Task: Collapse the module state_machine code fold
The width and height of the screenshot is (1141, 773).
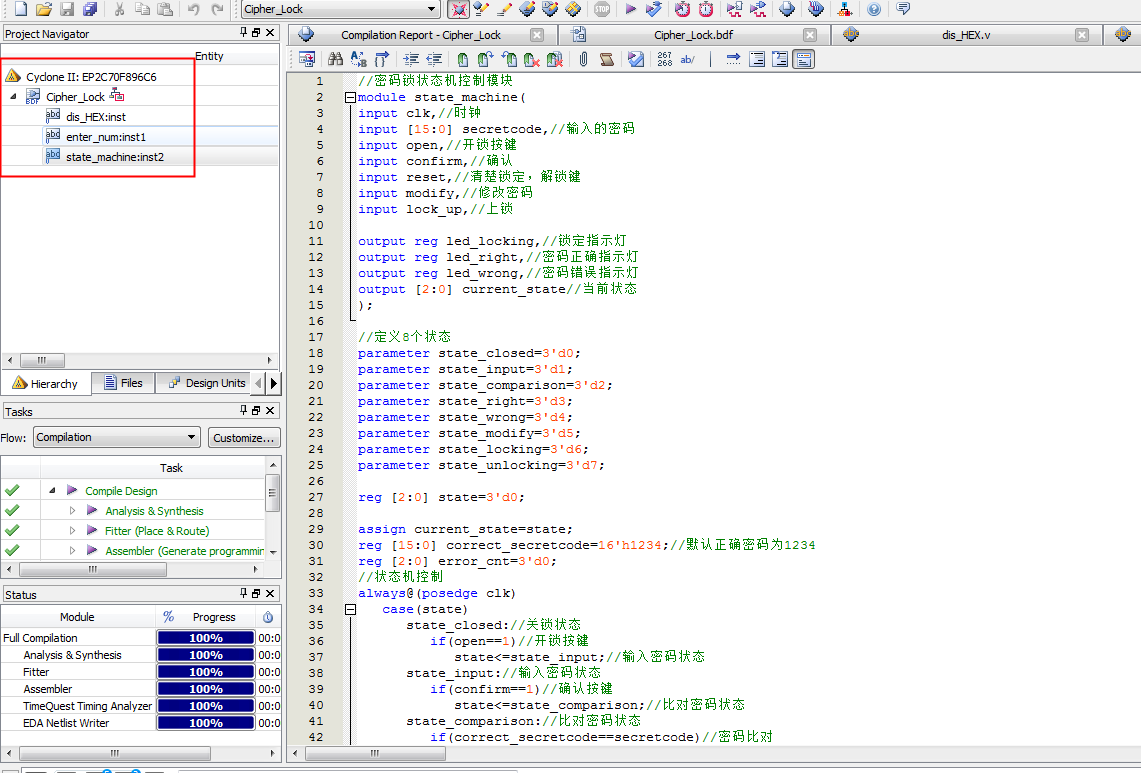Action: tap(350, 98)
